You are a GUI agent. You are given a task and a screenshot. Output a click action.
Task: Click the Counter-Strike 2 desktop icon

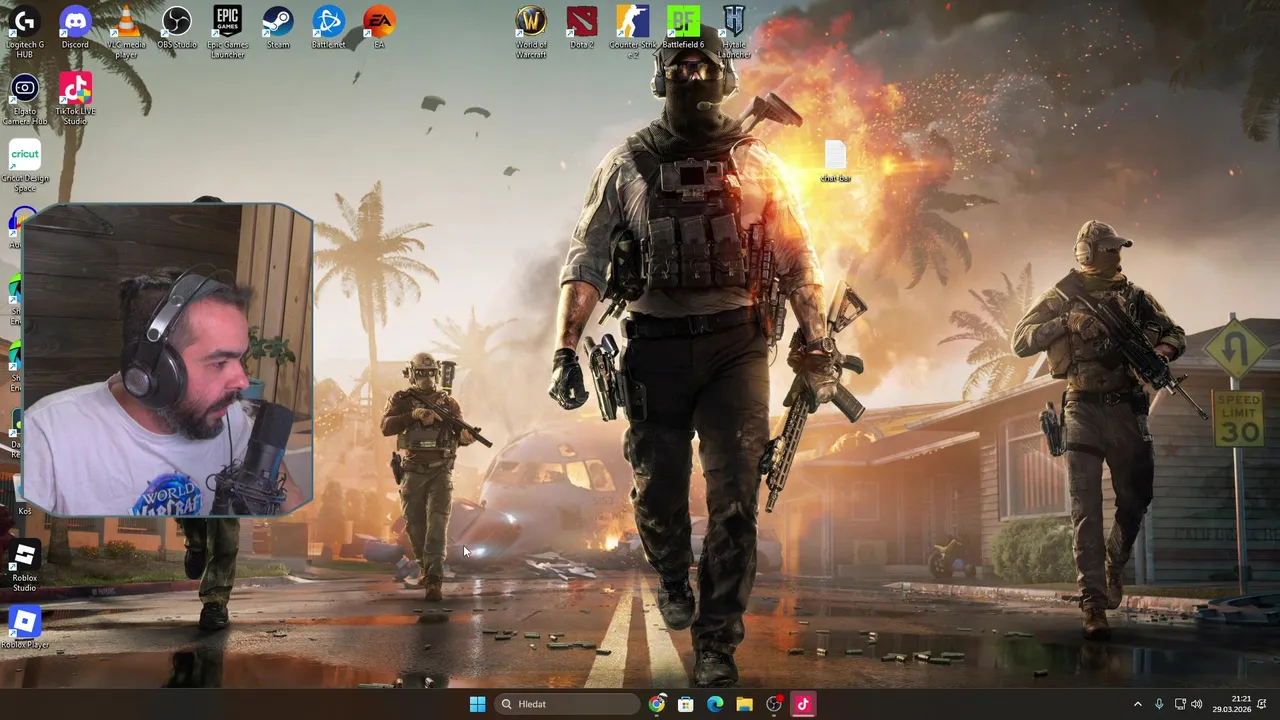pos(633,31)
